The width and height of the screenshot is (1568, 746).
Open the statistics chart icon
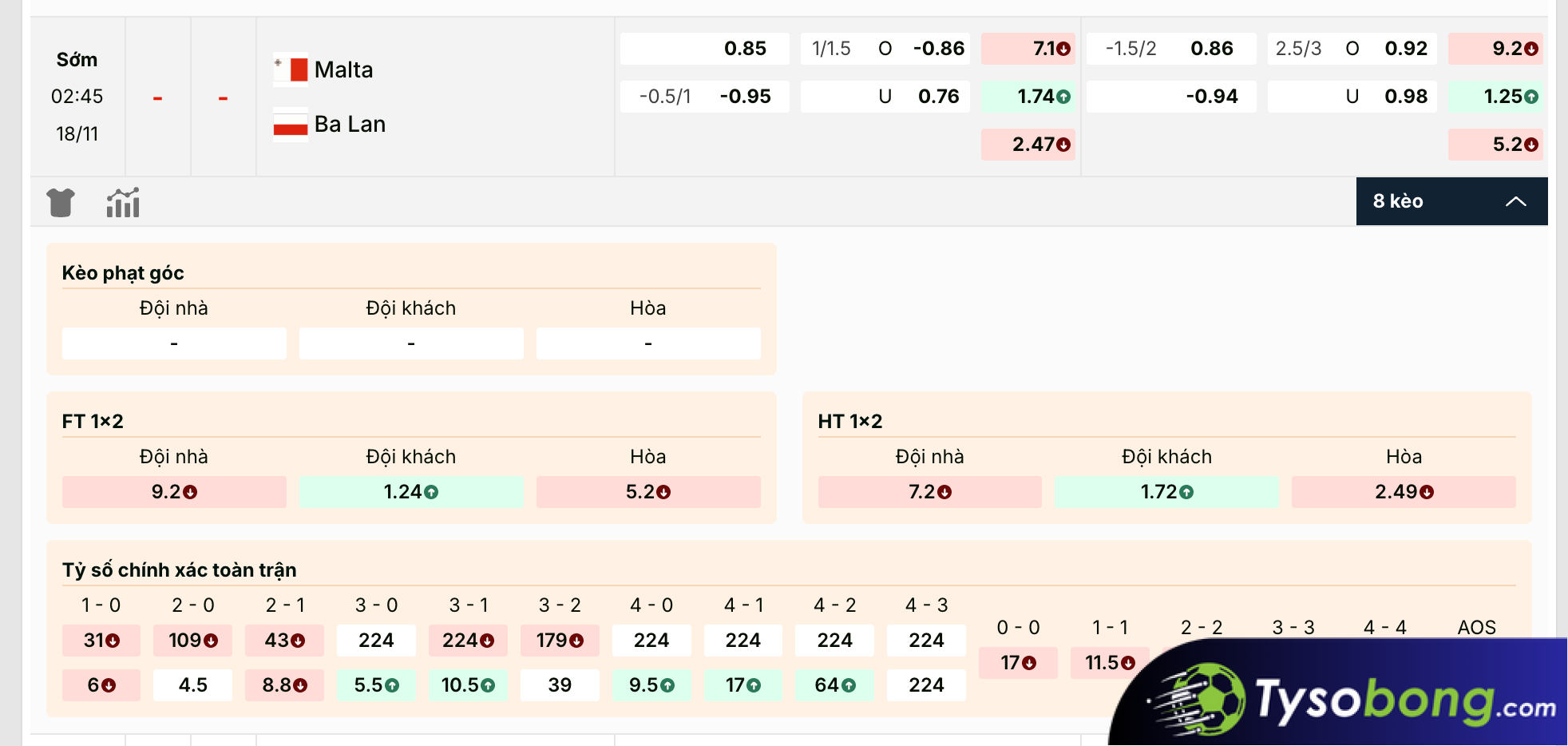123,203
